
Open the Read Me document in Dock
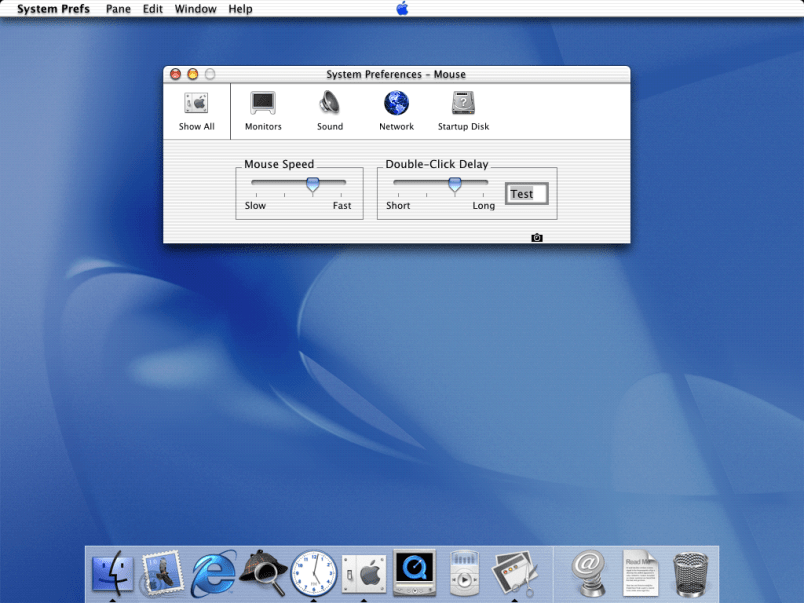(x=641, y=573)
